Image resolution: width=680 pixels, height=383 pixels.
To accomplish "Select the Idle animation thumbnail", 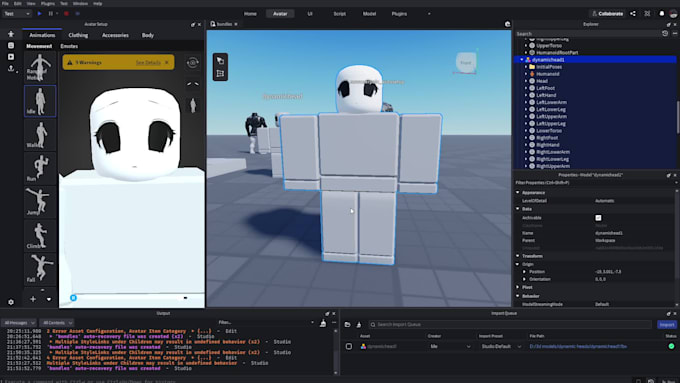I will 40,101.
